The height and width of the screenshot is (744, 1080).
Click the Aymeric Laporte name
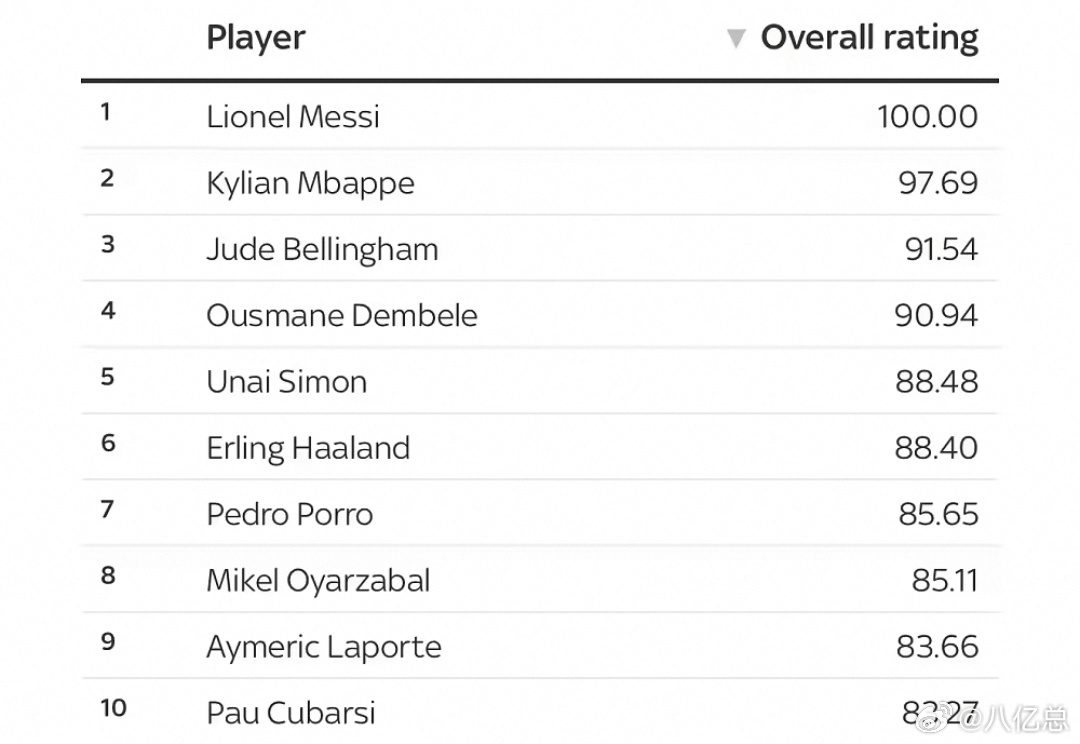(324, 648)
